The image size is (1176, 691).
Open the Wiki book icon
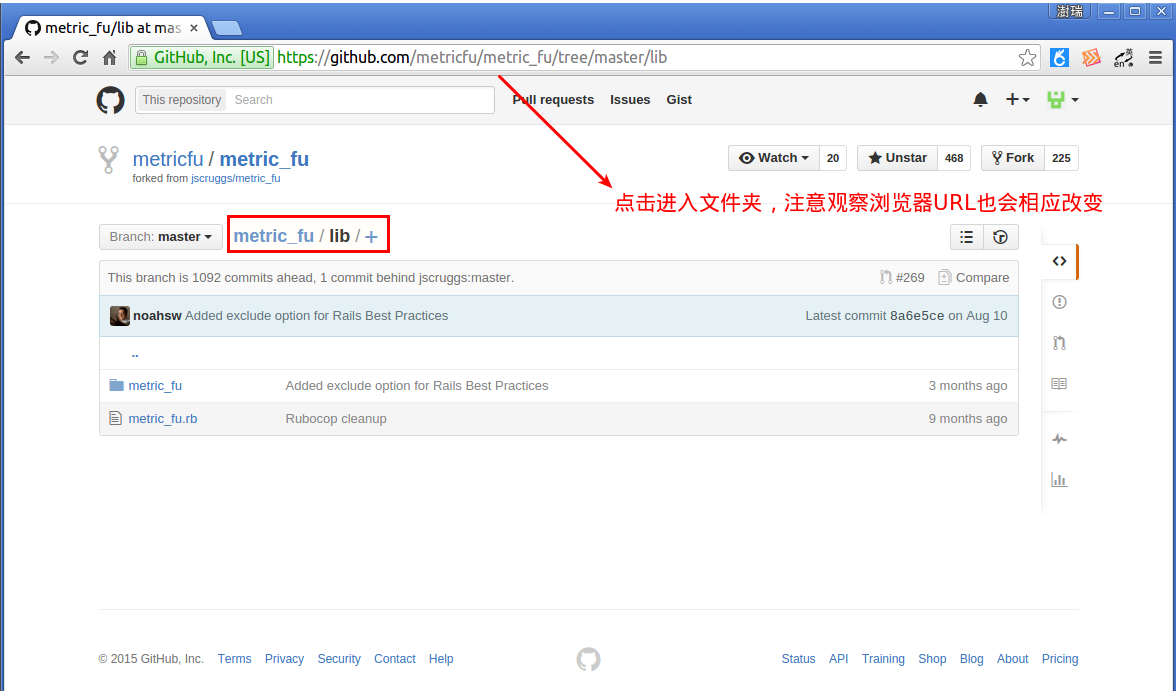click(1059, 383)
